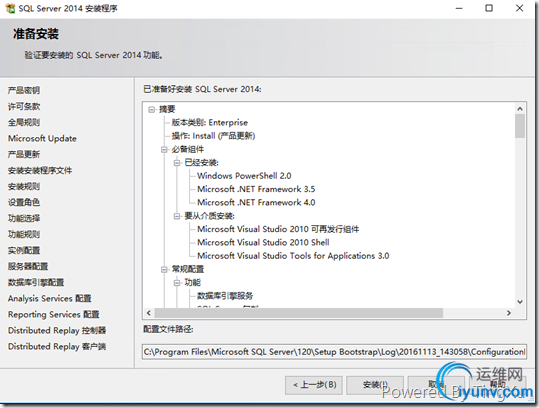Click the 上一步(B) back button
Screen dimensions: 539x408
314,385
